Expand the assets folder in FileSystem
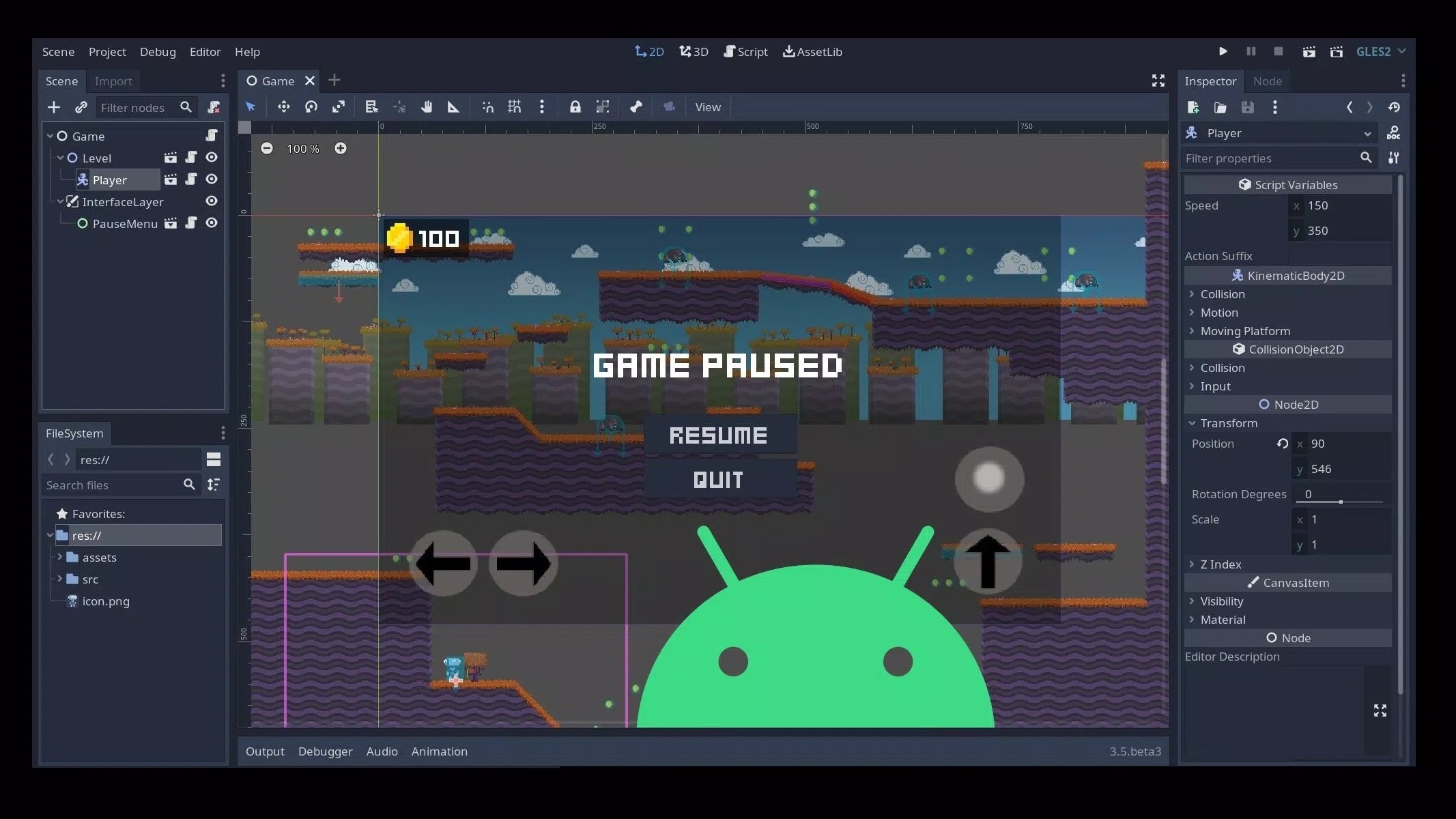This screenshot has width=1456, height=819. pyautogui.click(x=60, y=558)
